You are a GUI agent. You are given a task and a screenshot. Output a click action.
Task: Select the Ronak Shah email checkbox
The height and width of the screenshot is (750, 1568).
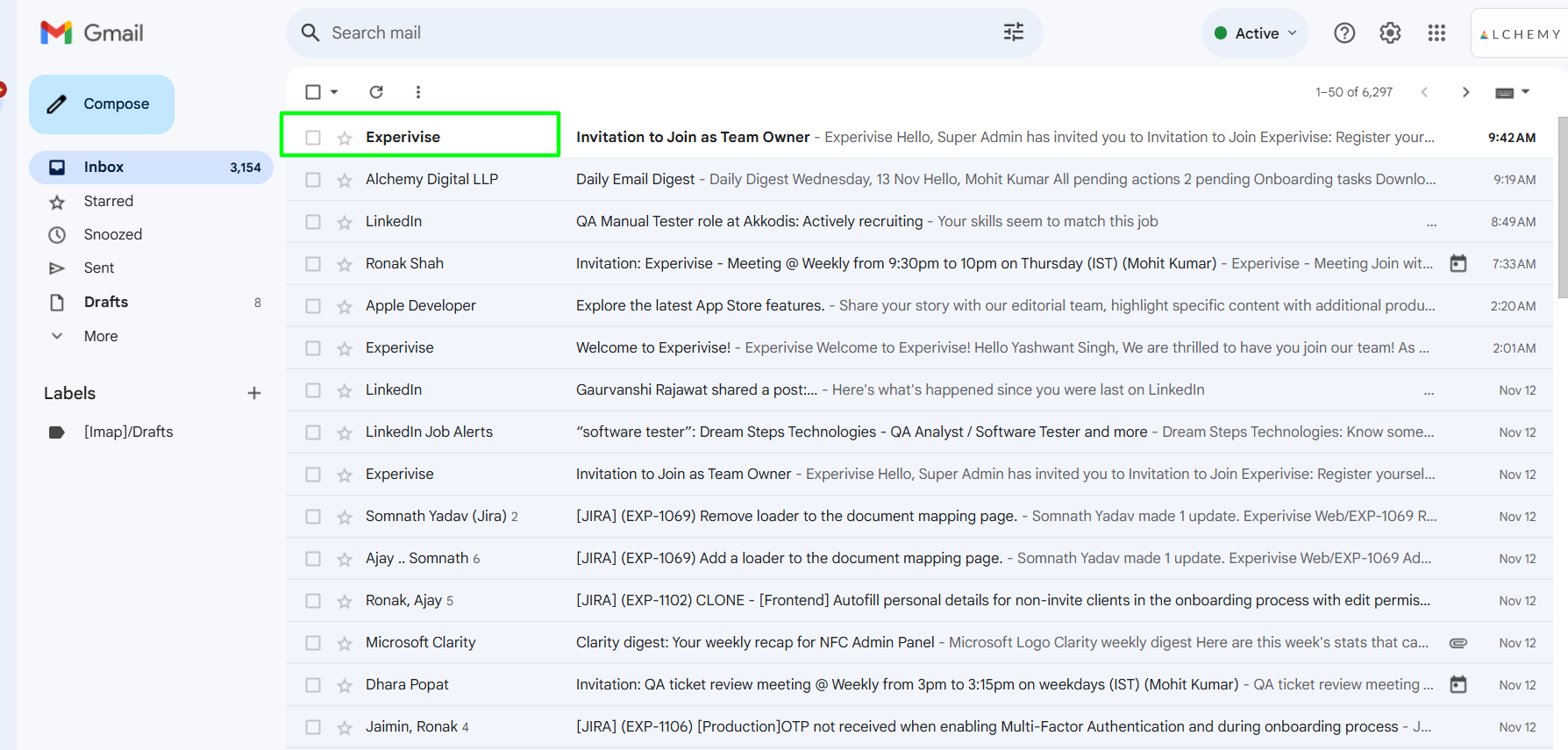(x=313, y=264)
